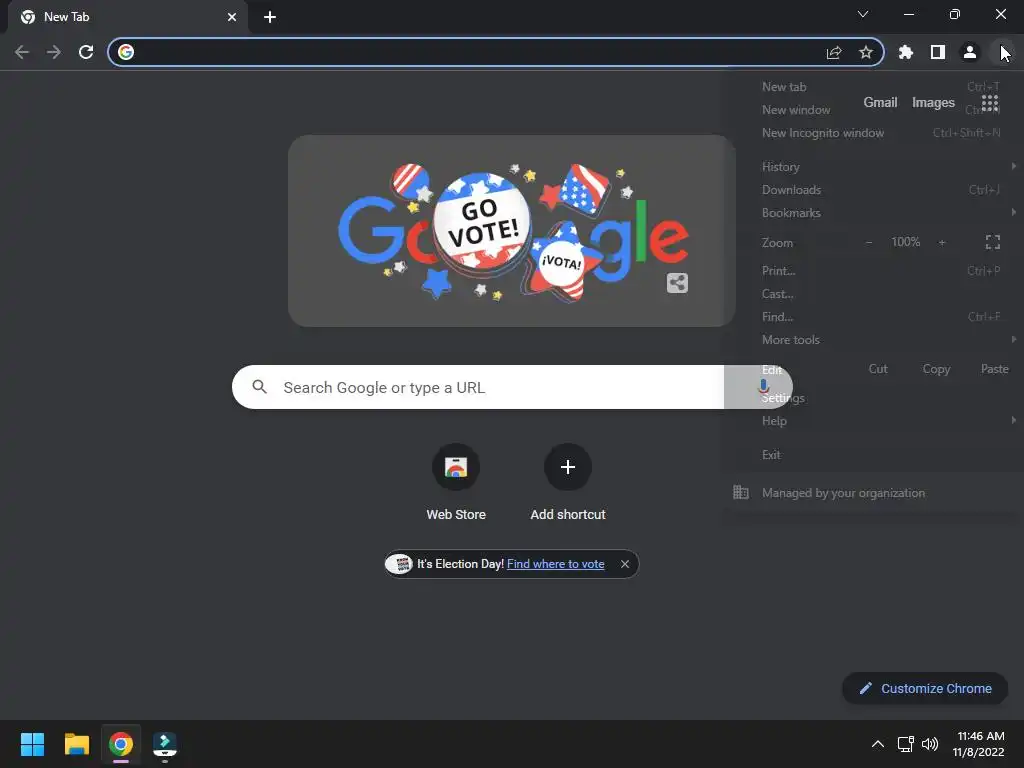The width and height of the screenshot is (1024, 768).
Task: Open the profile avatar icon
Action: (970, 52)
